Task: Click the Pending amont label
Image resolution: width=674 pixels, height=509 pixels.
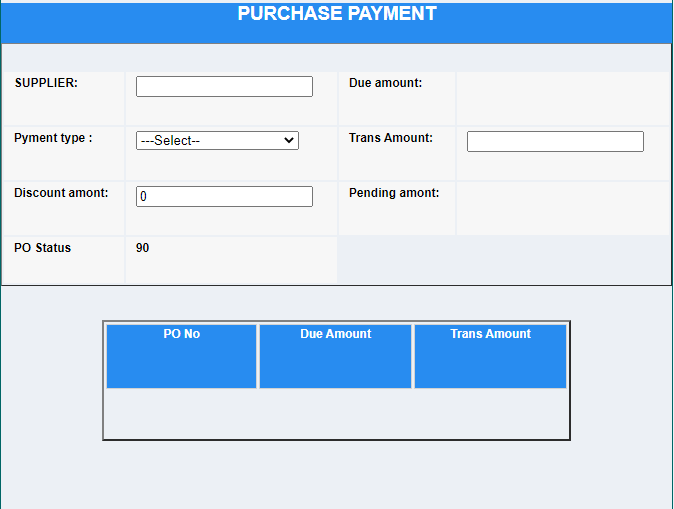Action: tap(394, 193)
